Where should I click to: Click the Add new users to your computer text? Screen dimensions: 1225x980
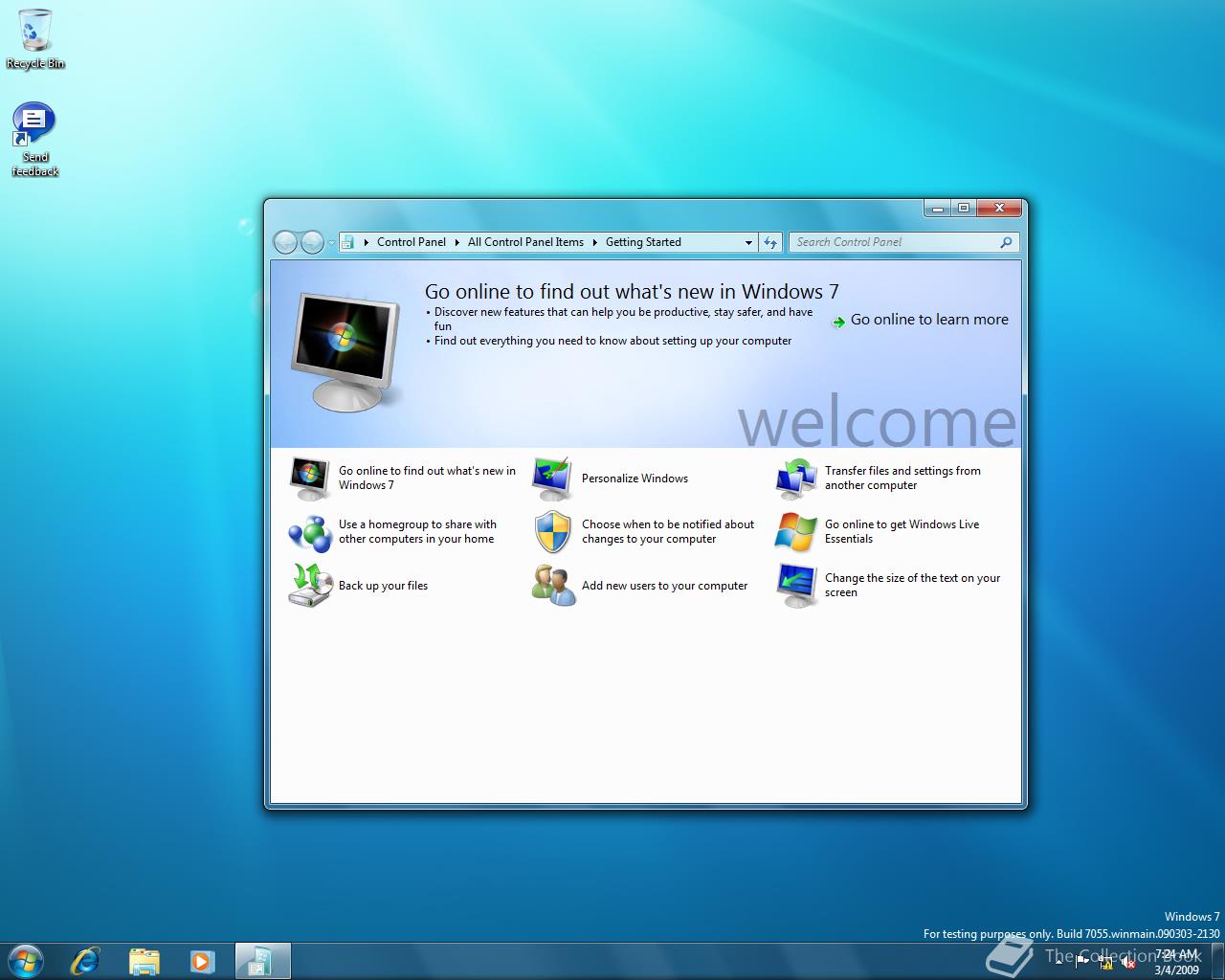tap(664, 586)
